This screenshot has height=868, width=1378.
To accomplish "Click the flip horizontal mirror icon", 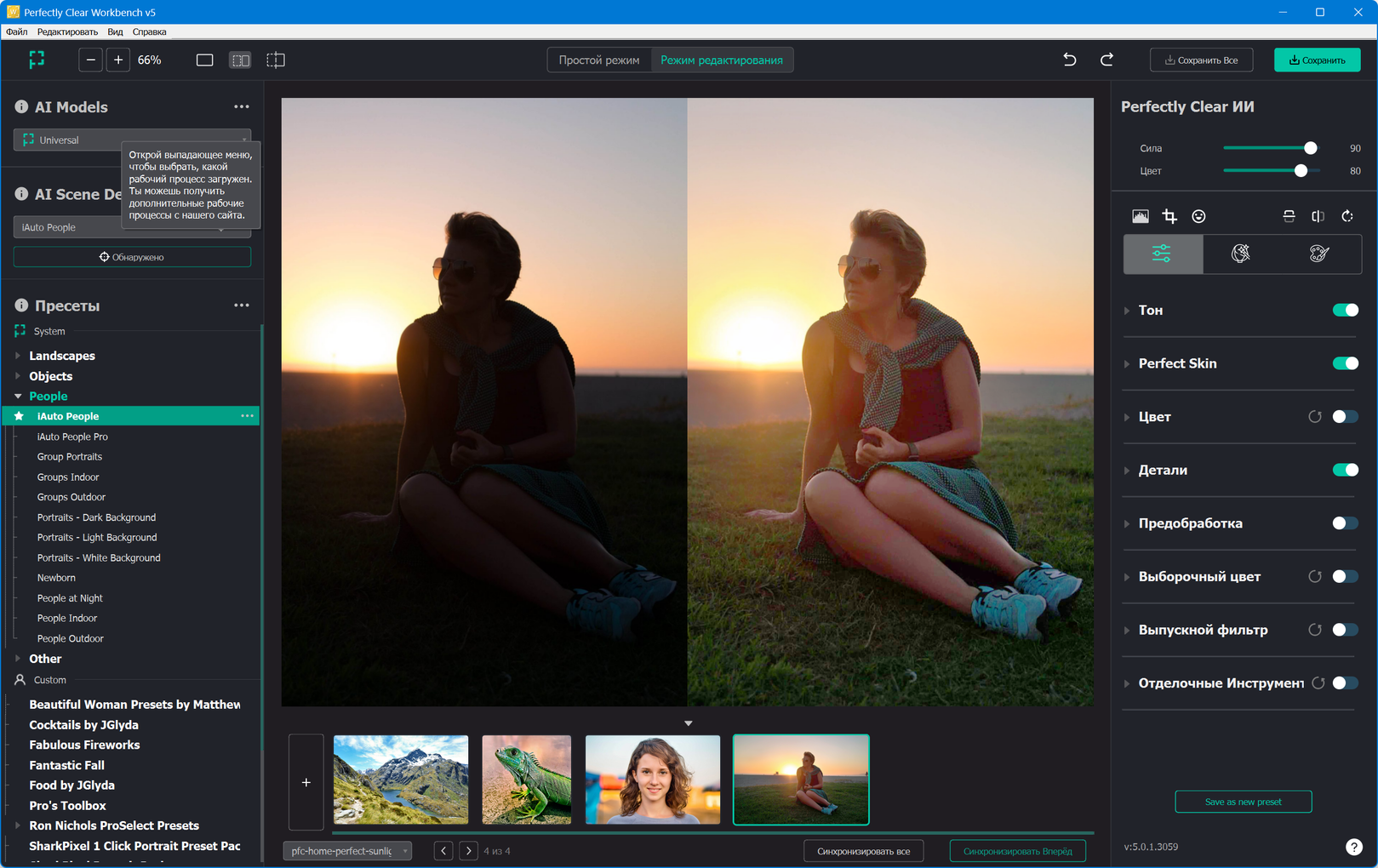I will point(1318,216).
